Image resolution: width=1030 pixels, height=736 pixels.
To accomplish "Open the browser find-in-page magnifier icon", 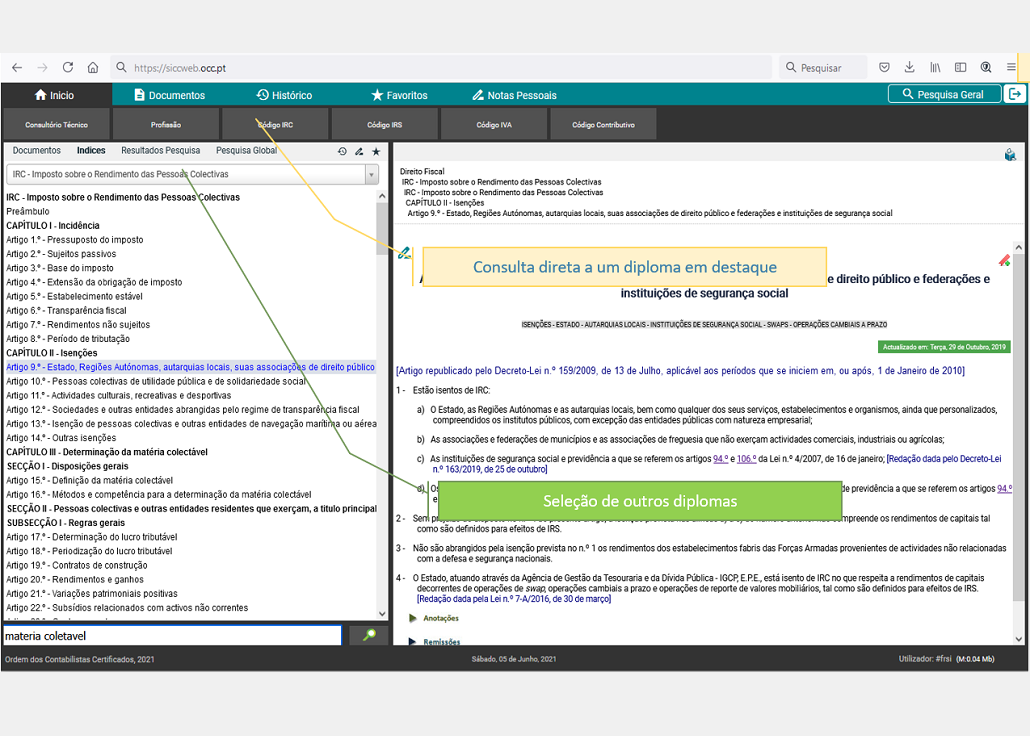I will click(x=985, y=68).
